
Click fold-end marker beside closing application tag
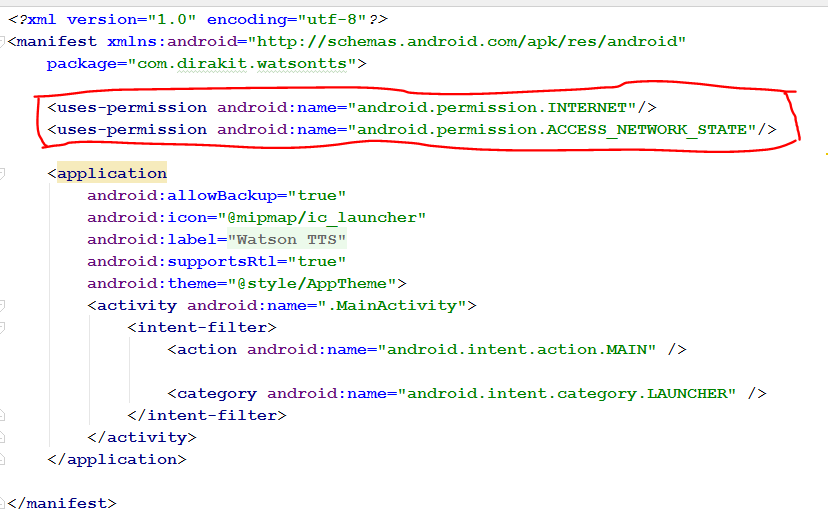click(x=3, y=459)
